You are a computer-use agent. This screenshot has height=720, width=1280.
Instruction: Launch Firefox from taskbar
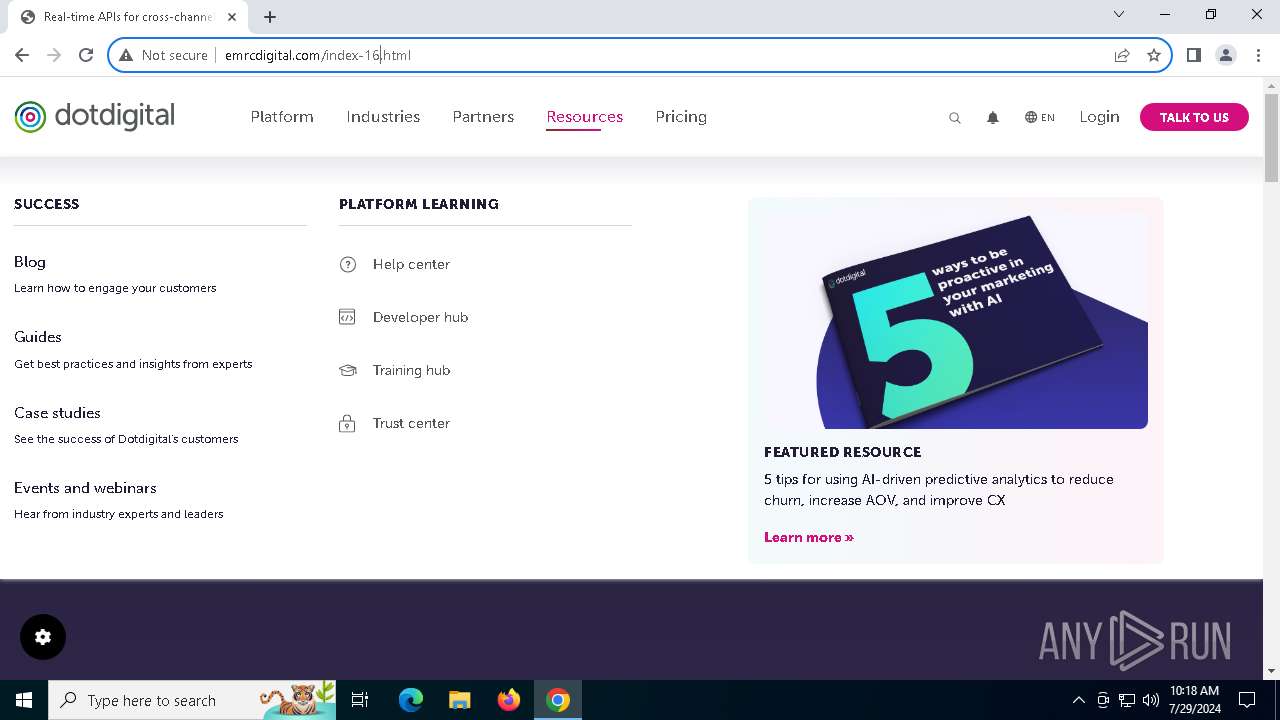(509, 700)
